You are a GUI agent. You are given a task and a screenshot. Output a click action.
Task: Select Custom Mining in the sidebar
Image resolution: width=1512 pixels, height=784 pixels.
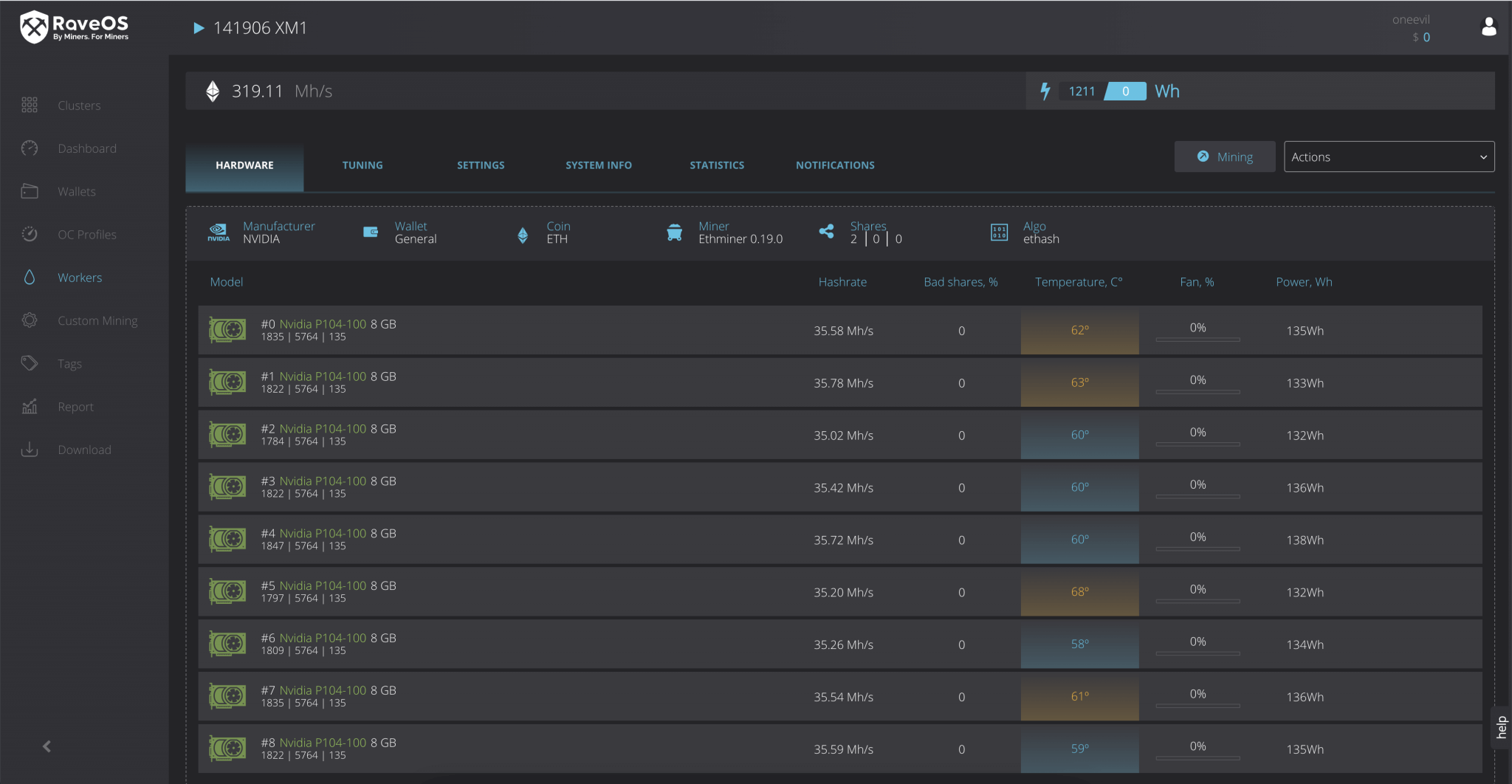pyautogui.click(x=97, y=320)
